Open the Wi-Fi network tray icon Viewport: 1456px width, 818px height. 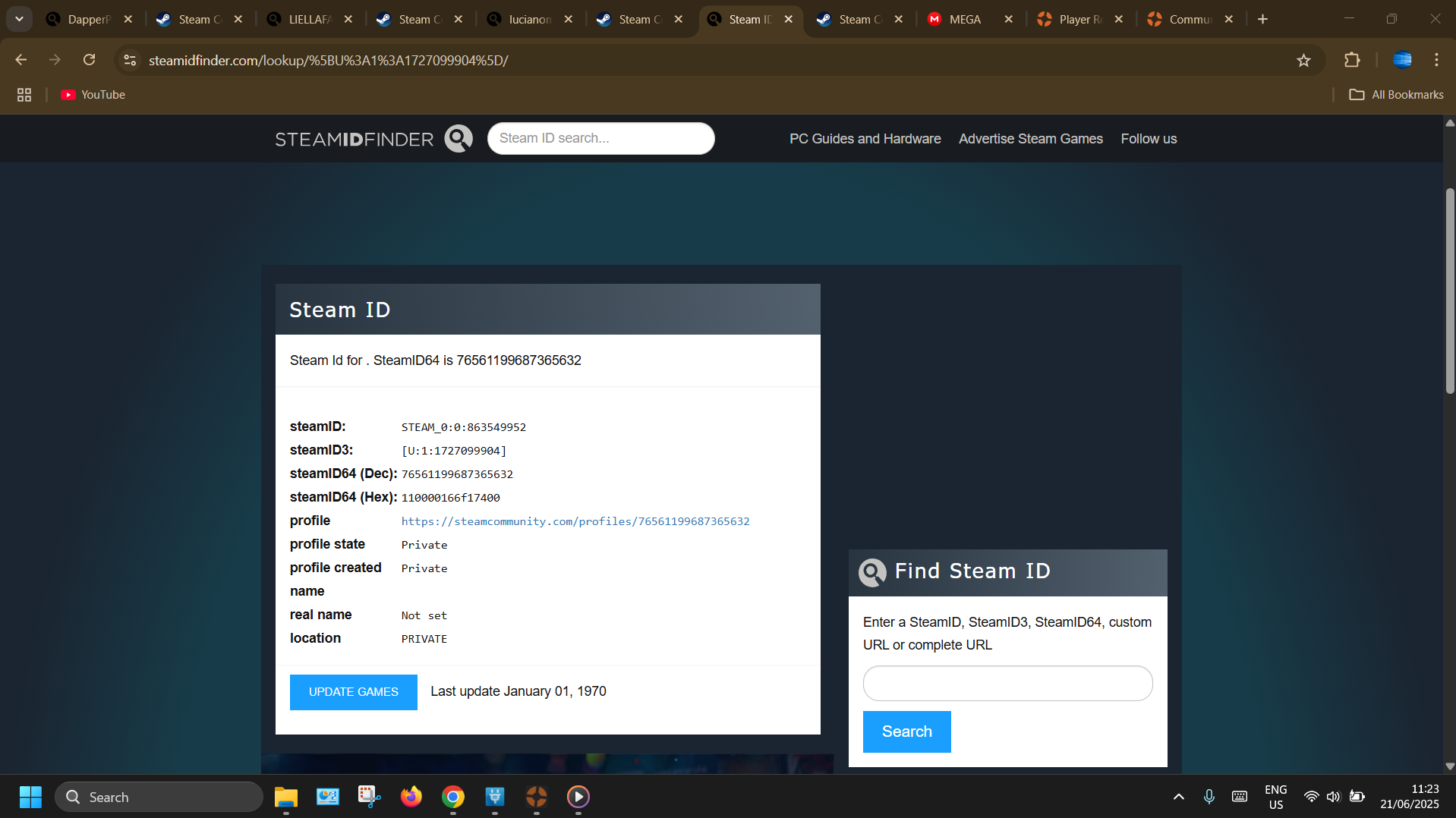click(x=1311, y=797)
